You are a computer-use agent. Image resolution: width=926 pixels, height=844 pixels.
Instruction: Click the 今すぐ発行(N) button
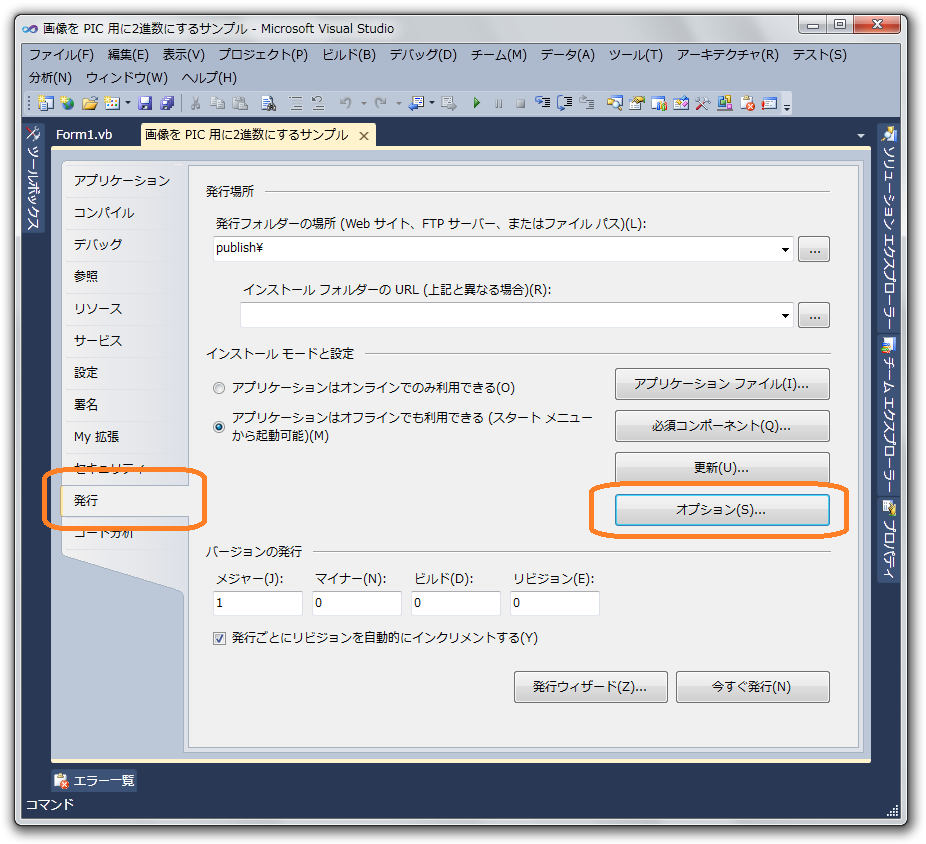tap(752, 687)
